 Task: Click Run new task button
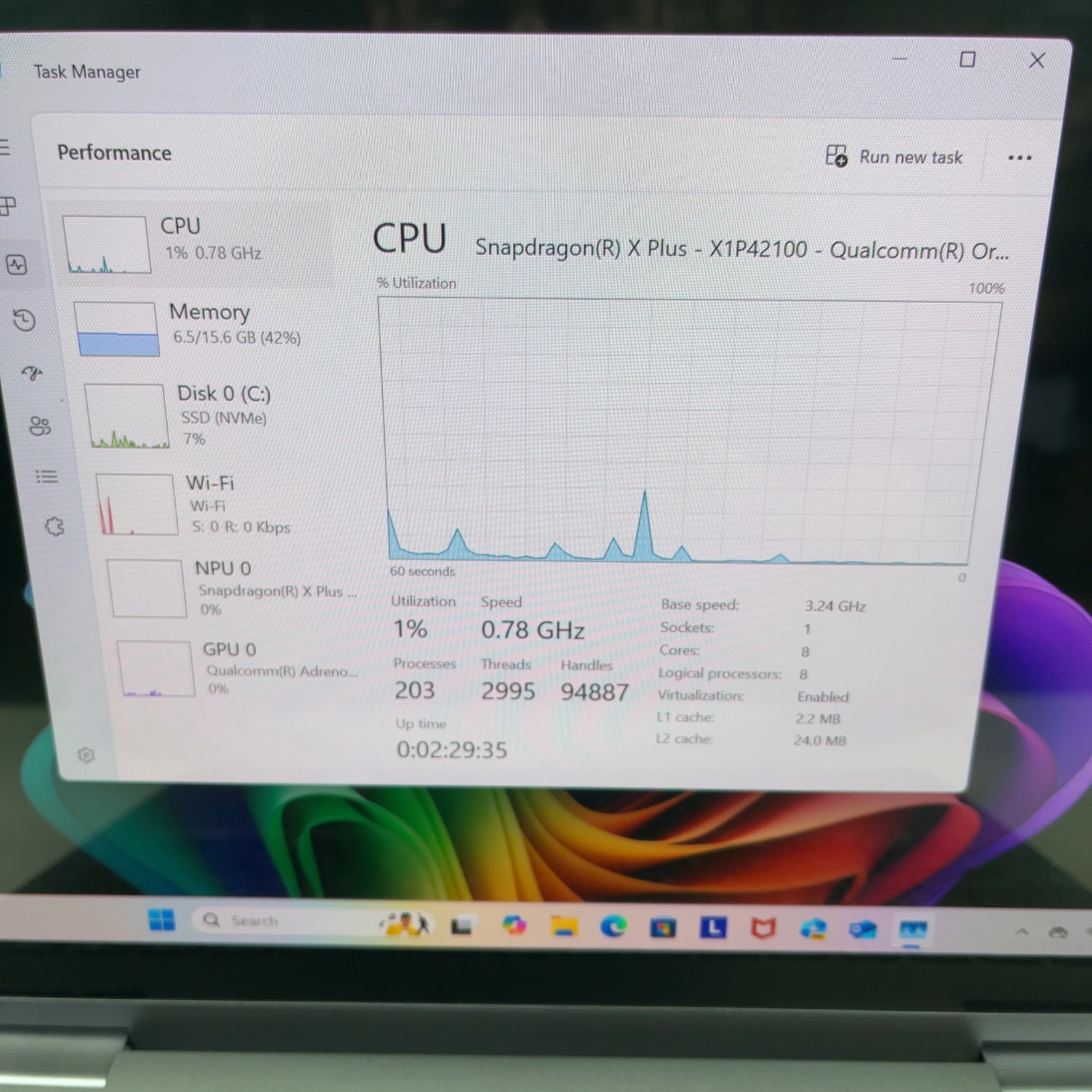click(894, 157)
